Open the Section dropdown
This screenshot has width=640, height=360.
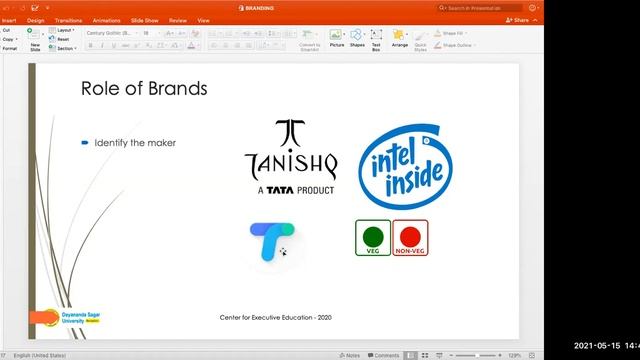tap(63, 48)
